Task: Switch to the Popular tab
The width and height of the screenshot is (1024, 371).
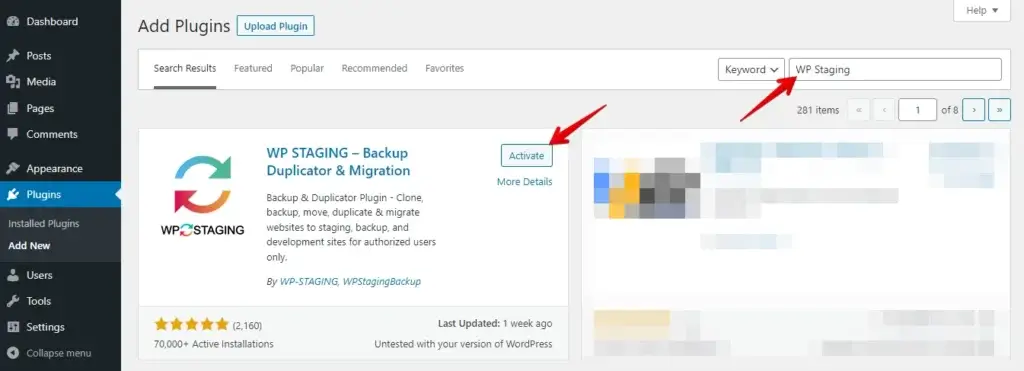Action: [307, 69]
